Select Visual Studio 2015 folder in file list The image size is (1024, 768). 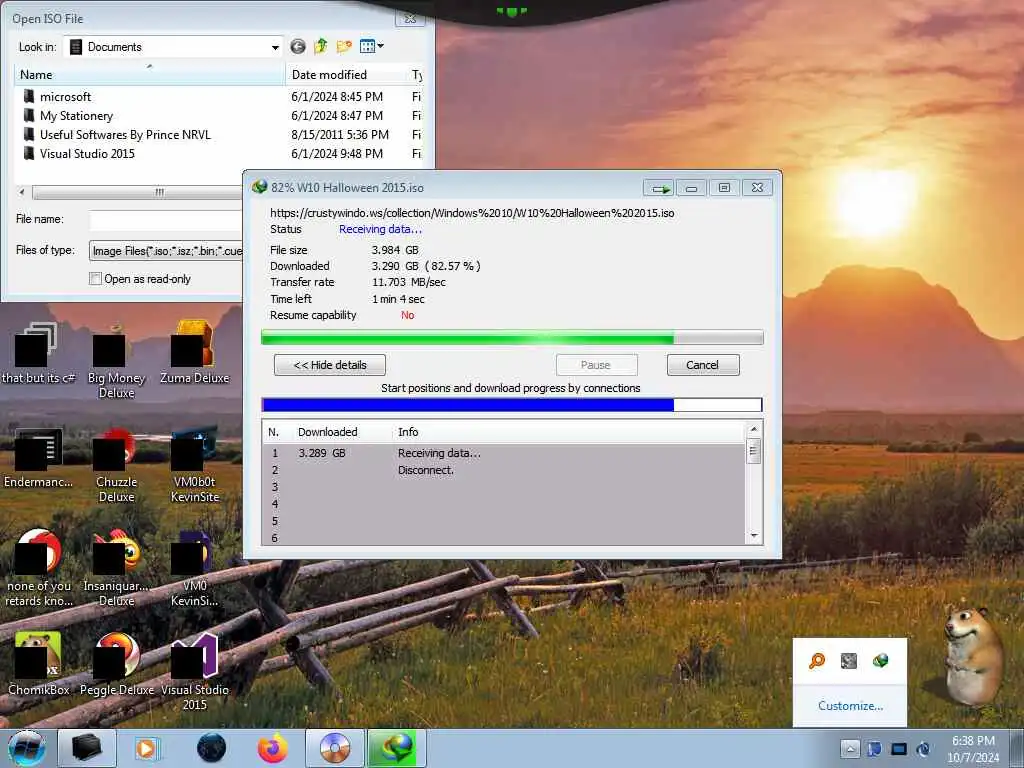point(218,153)
